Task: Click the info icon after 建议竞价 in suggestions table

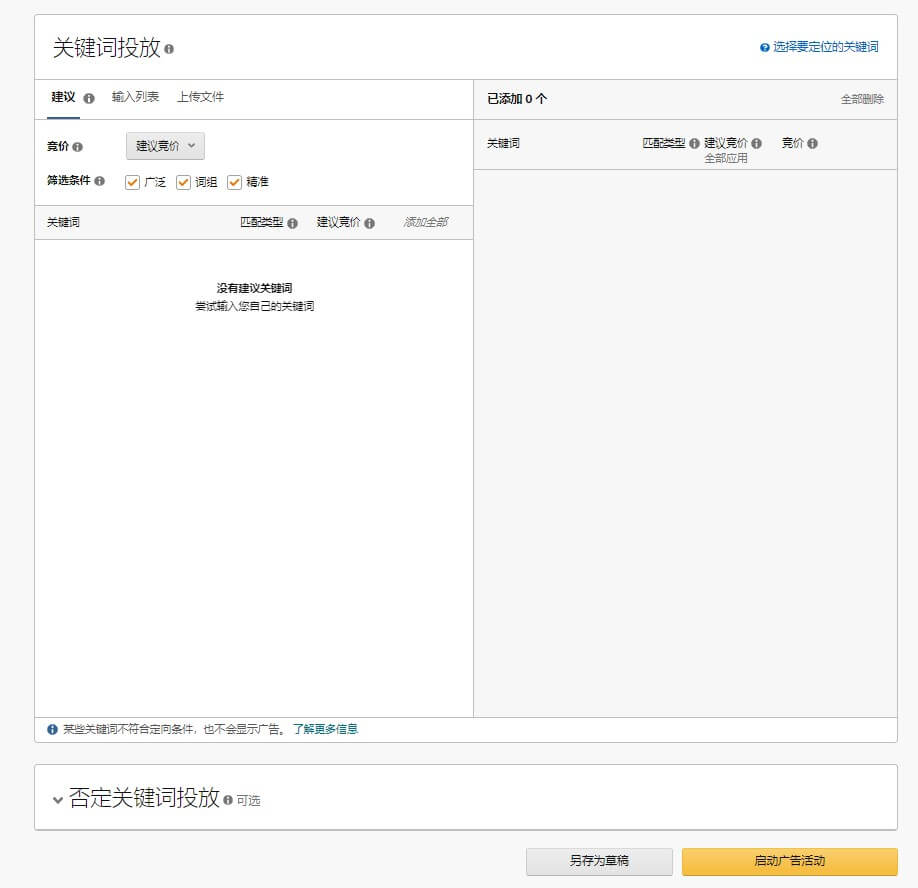Action: click(371, 222)
